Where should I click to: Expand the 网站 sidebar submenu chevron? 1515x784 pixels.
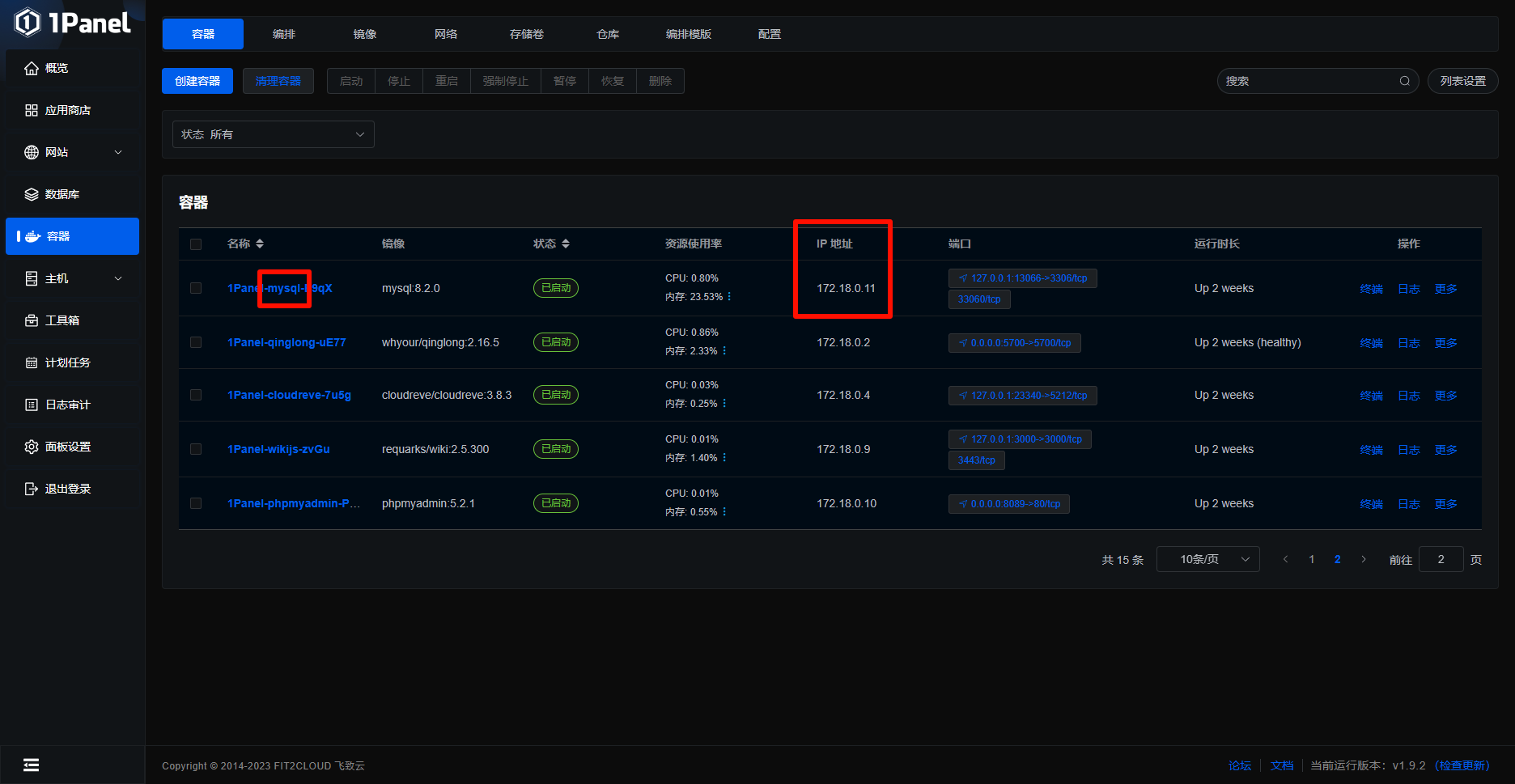[x=118, y=153]
